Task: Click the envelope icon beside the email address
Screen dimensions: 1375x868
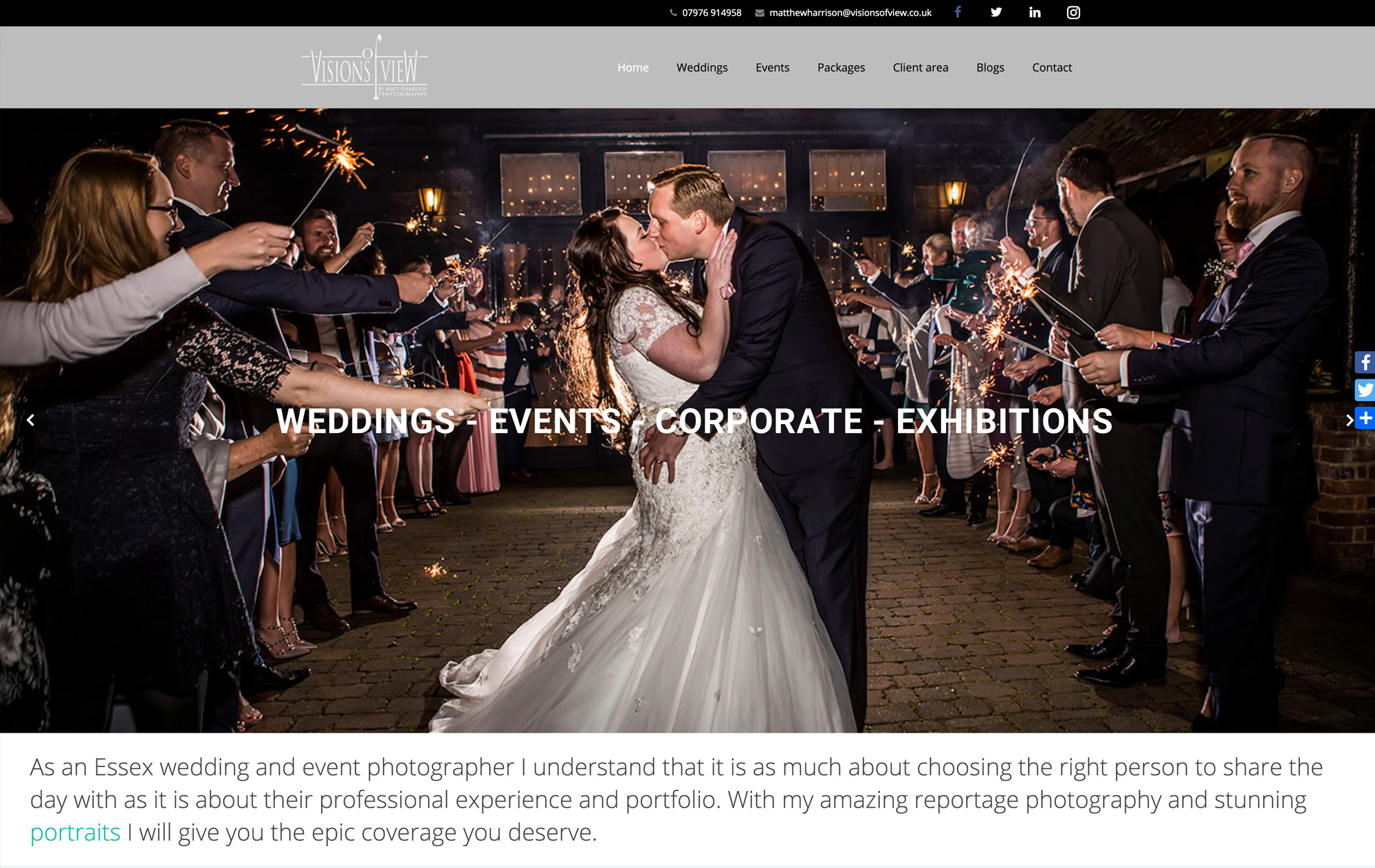Action: (x=760, y=12)
